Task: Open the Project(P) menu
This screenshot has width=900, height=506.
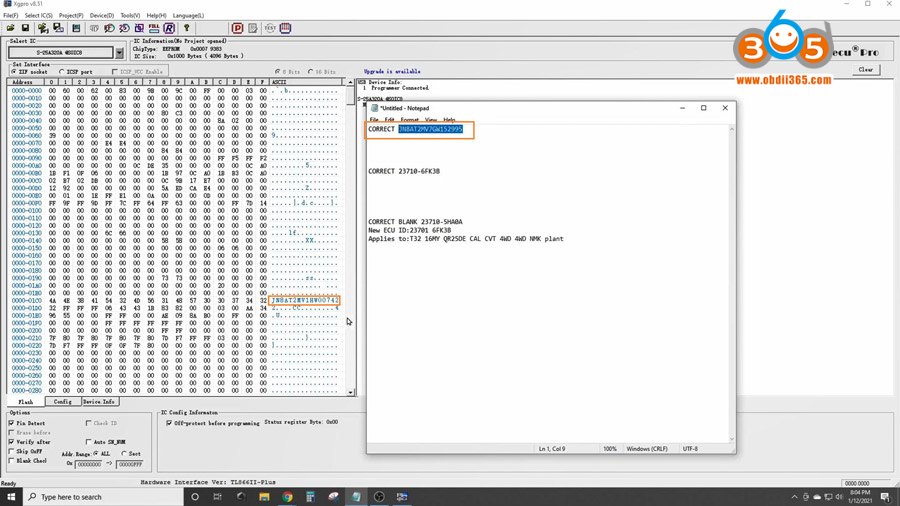Action: pos(71,15)
